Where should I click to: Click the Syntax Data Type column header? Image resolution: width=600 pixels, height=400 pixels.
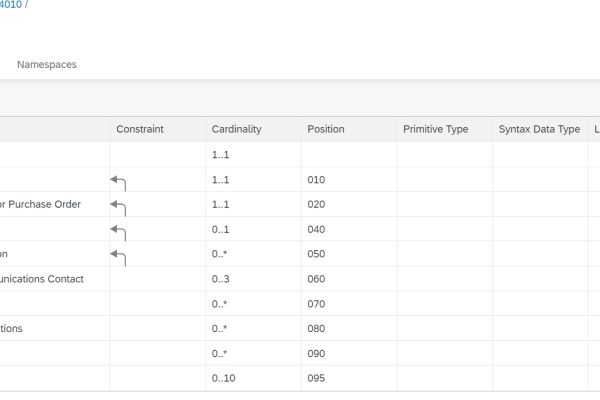(x=539, y=129)
